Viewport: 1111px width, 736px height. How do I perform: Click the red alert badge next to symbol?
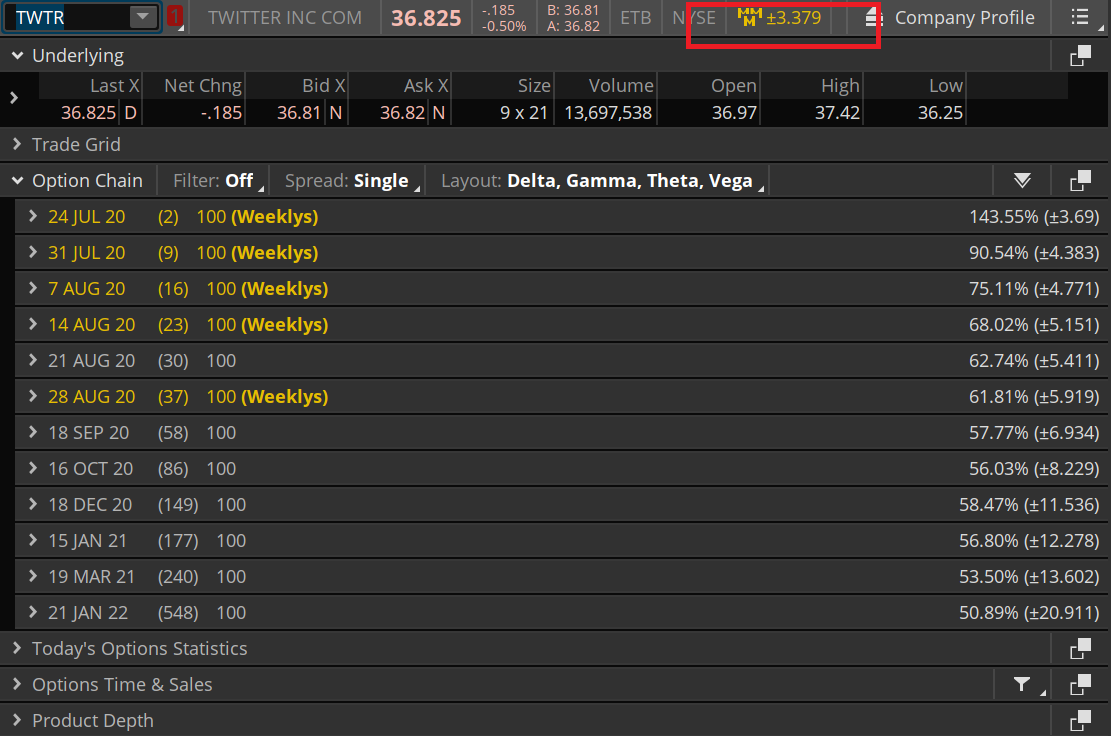click(174, 16)
